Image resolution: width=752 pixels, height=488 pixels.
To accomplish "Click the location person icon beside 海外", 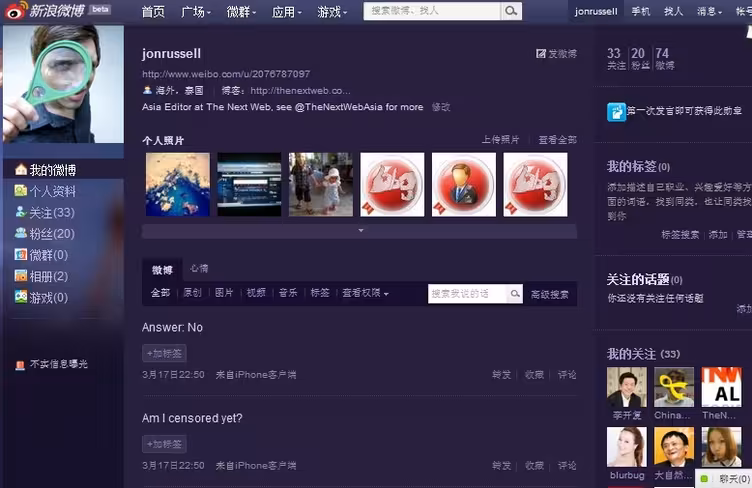I will [x=147, y=90].
